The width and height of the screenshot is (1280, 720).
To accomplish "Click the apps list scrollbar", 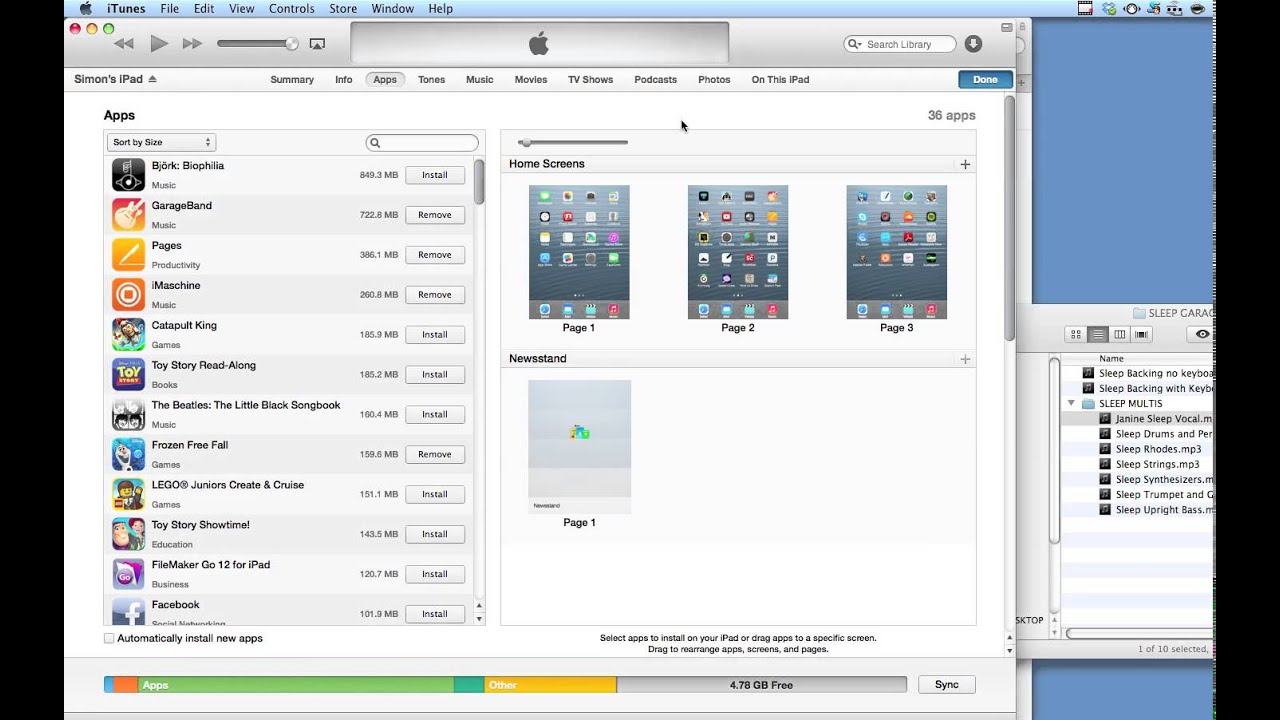I will (479, 181).
